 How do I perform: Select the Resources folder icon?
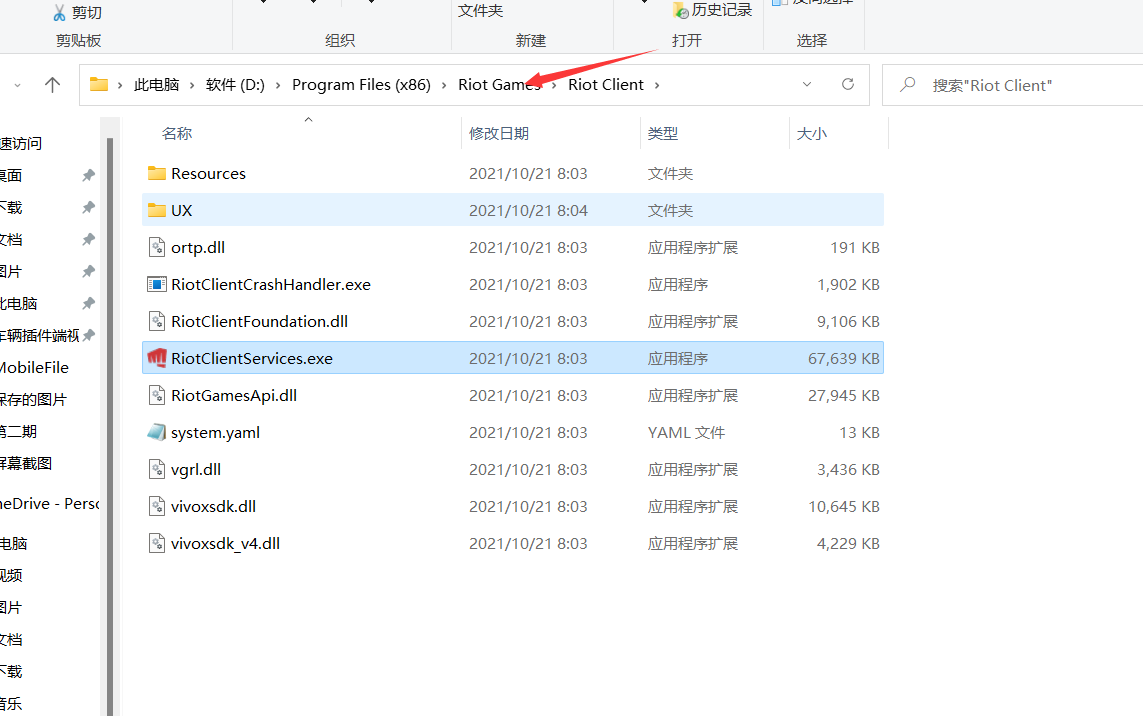(x=157, y=174)
